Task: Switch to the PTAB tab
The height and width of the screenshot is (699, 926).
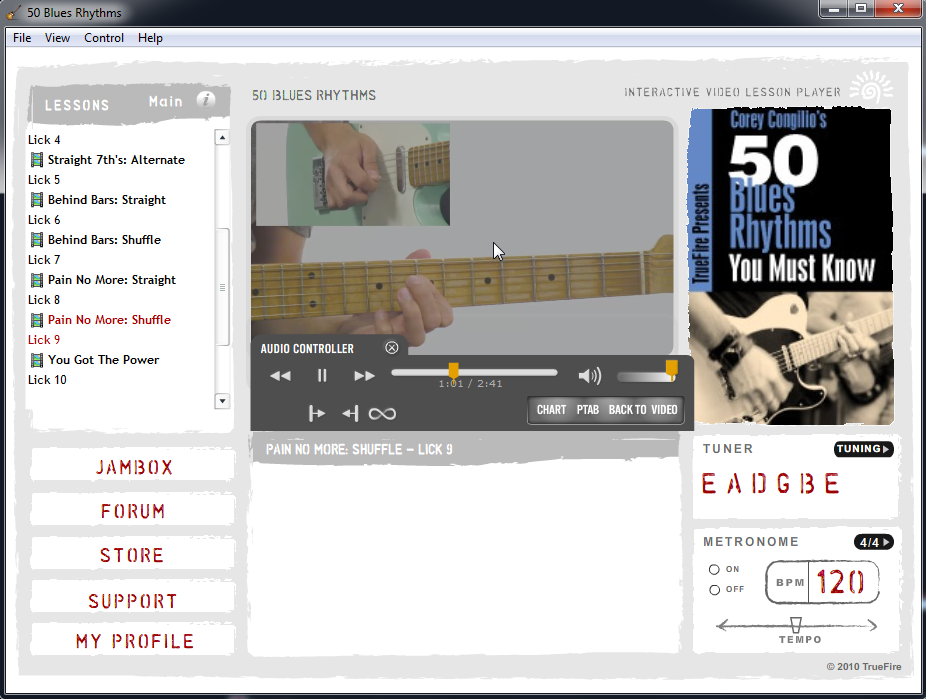Action: click(588, 410)
